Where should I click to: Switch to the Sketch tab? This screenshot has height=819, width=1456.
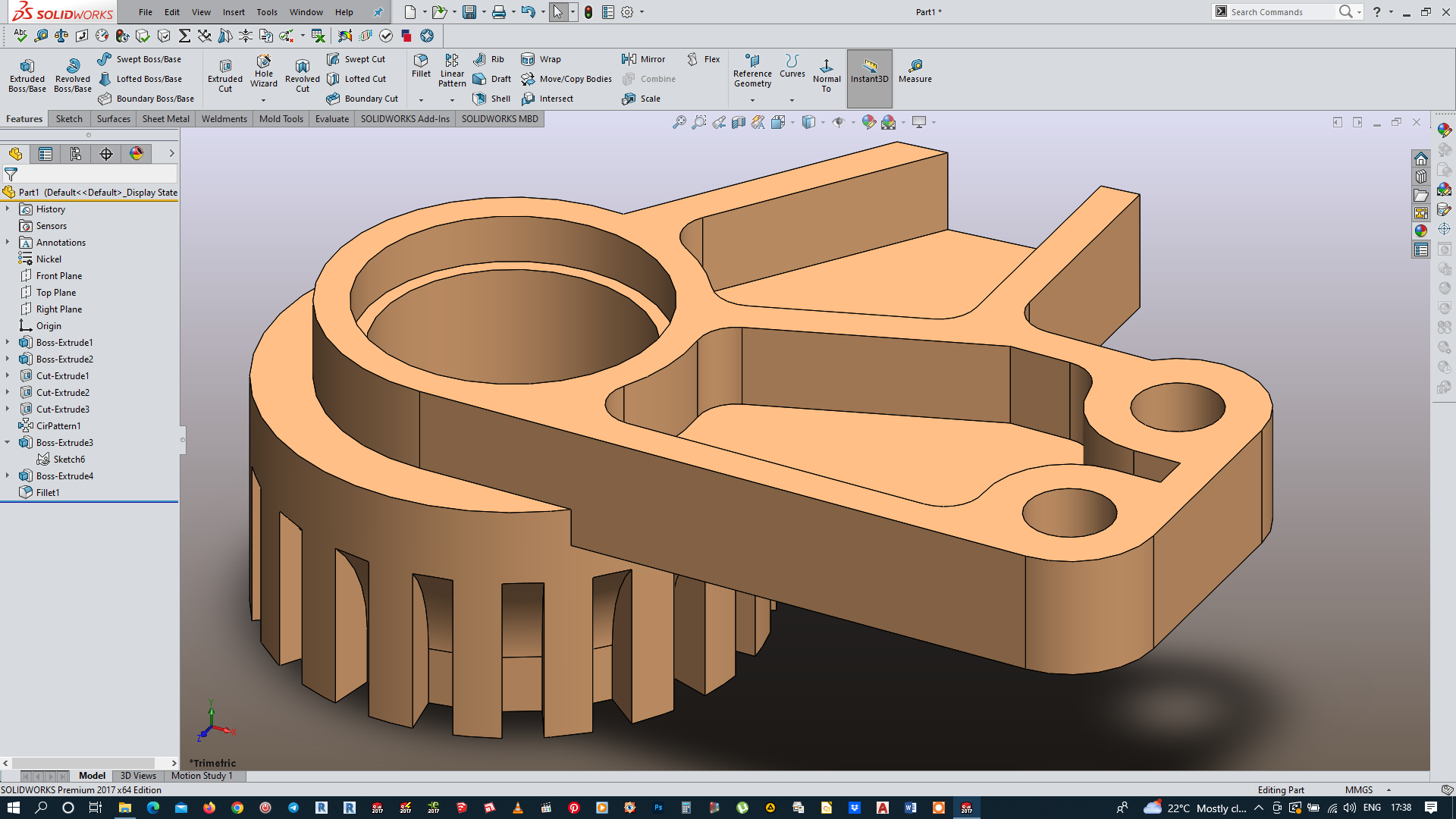click(x=69, y=119)
